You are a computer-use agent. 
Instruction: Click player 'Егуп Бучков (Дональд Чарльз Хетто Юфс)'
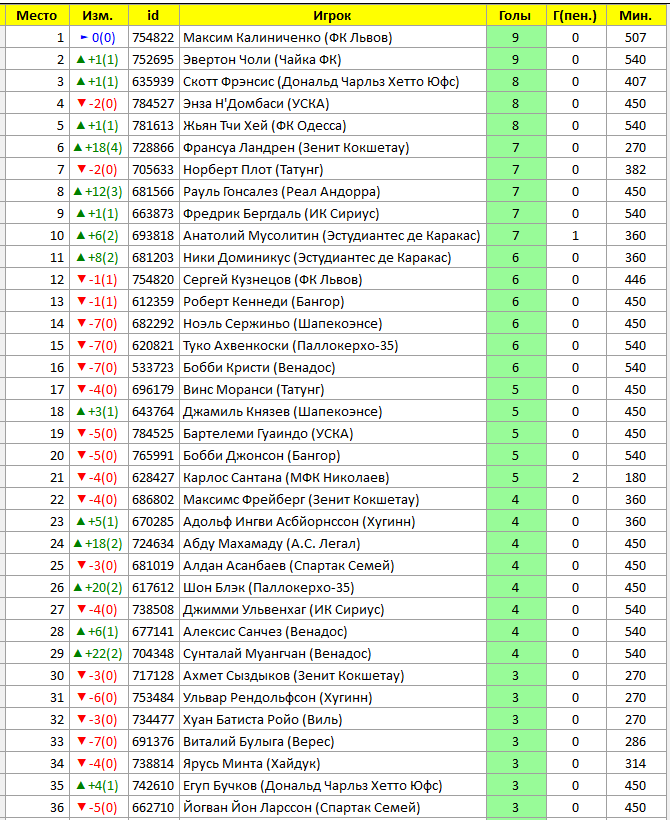tap(333, 785)
